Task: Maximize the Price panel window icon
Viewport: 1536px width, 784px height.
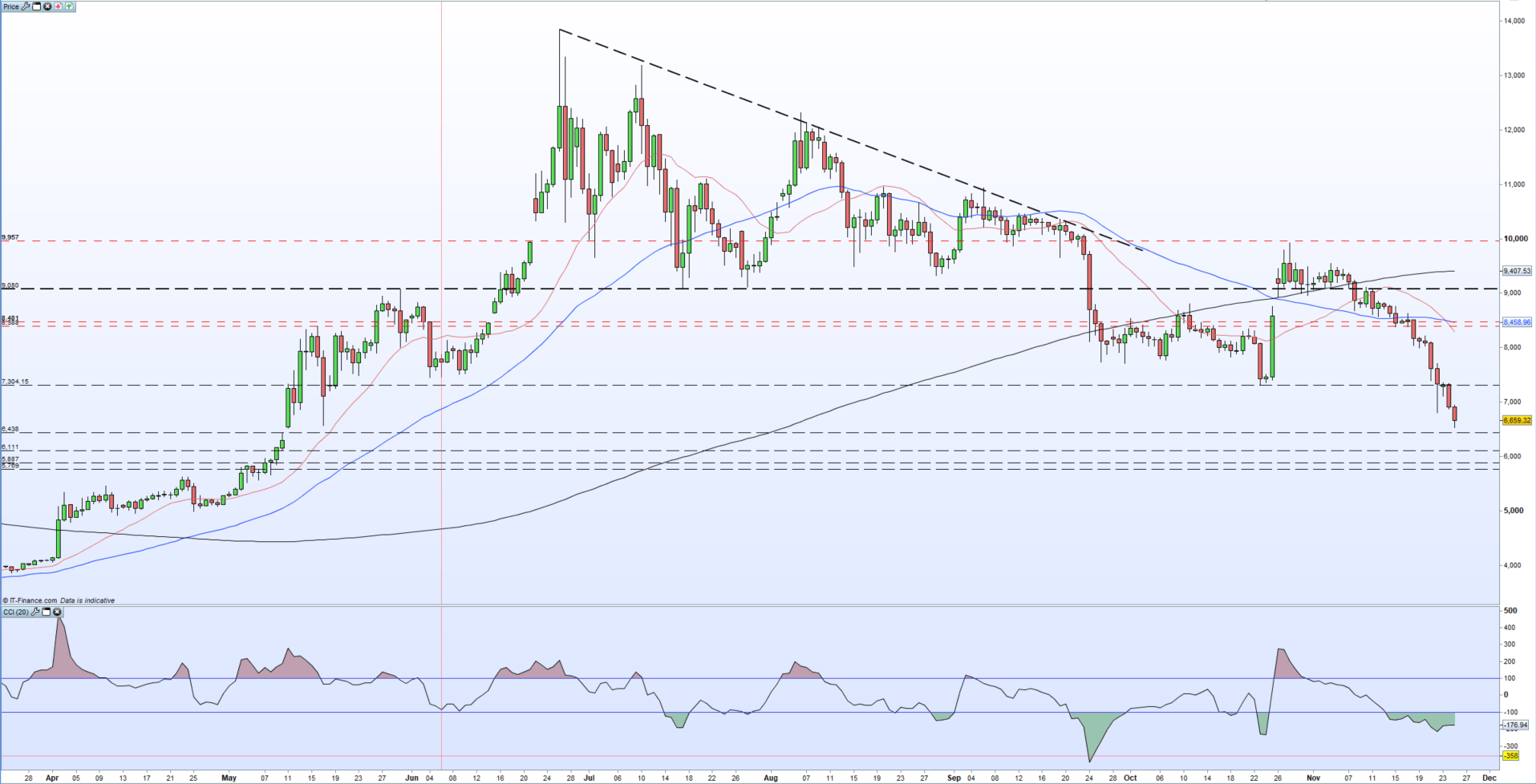Action: (36, 6)
